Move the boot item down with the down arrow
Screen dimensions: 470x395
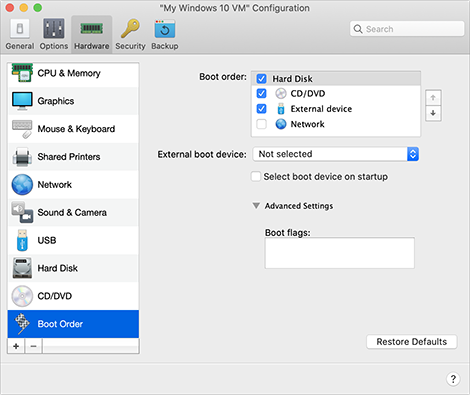pos(433,113)
